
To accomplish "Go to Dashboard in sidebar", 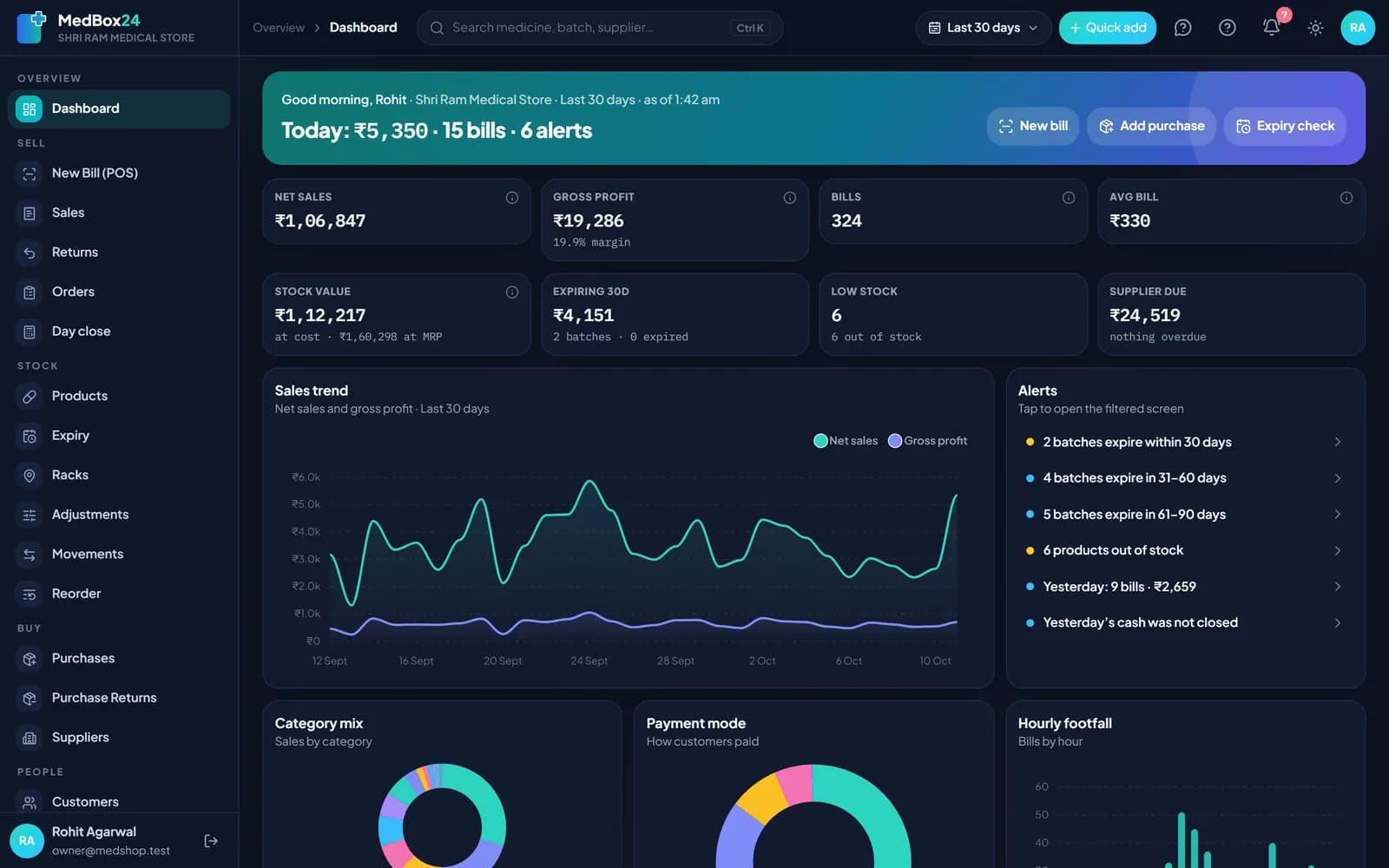I will (119, 108).
